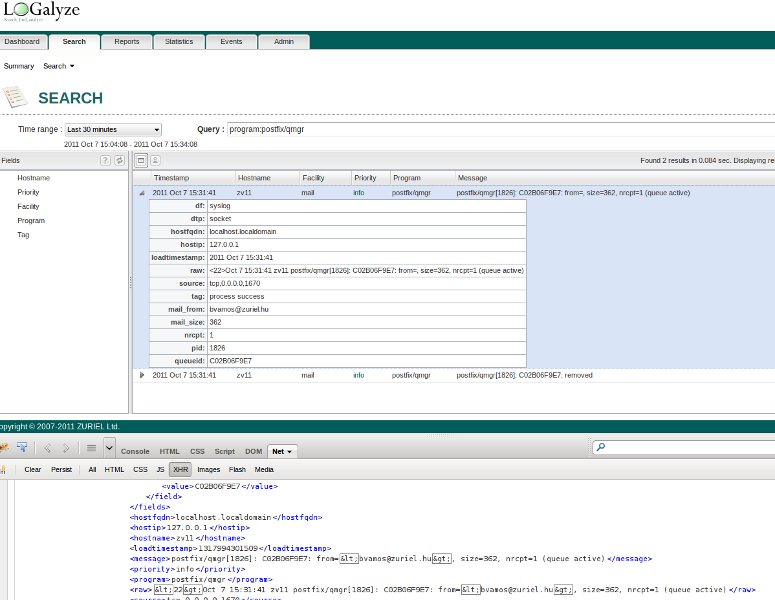Viewport: 775px width, 600px height.
Task: Click the Firebug back arrow icon
Action: (x=47, y=449)
